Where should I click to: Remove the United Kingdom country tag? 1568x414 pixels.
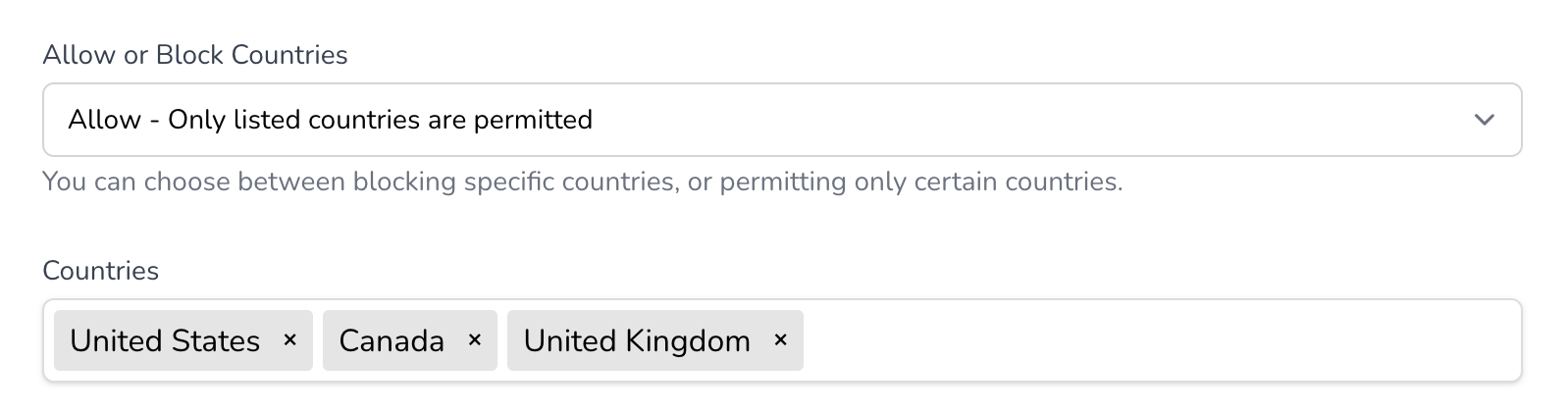[x=780, y=340]
